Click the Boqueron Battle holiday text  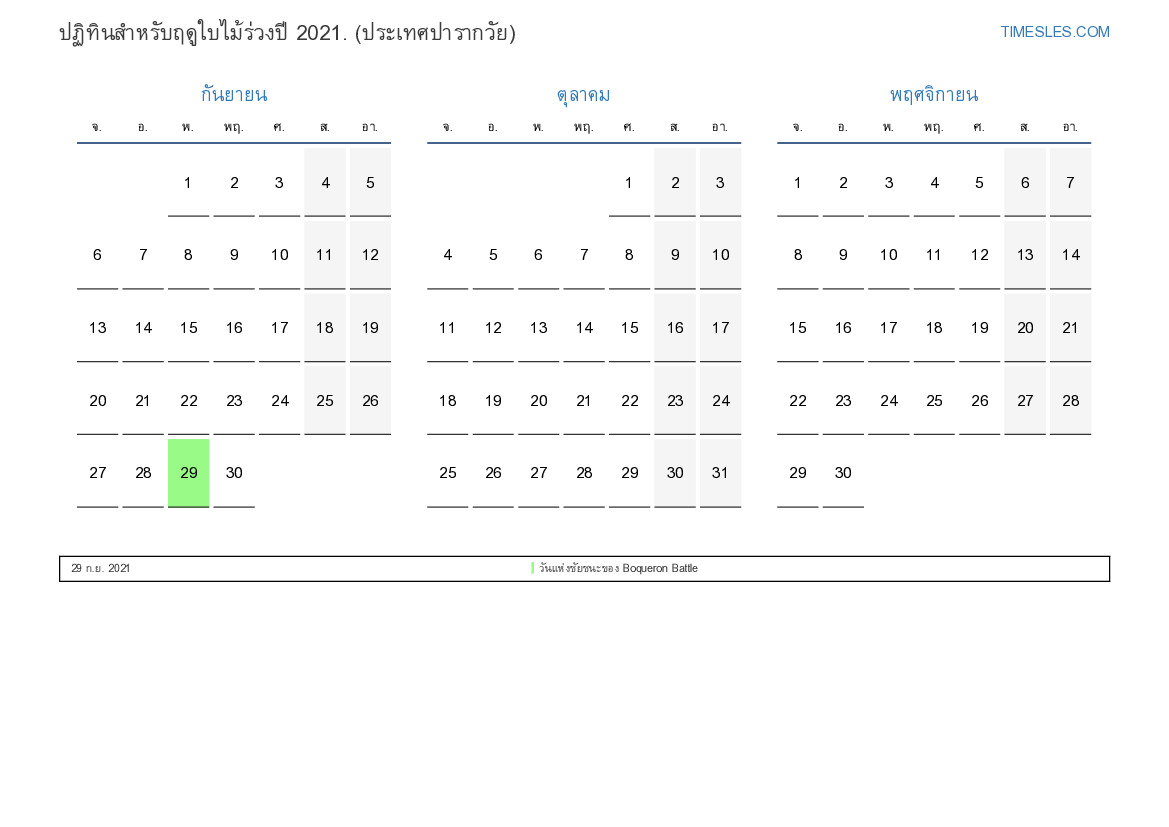point(618,568)
